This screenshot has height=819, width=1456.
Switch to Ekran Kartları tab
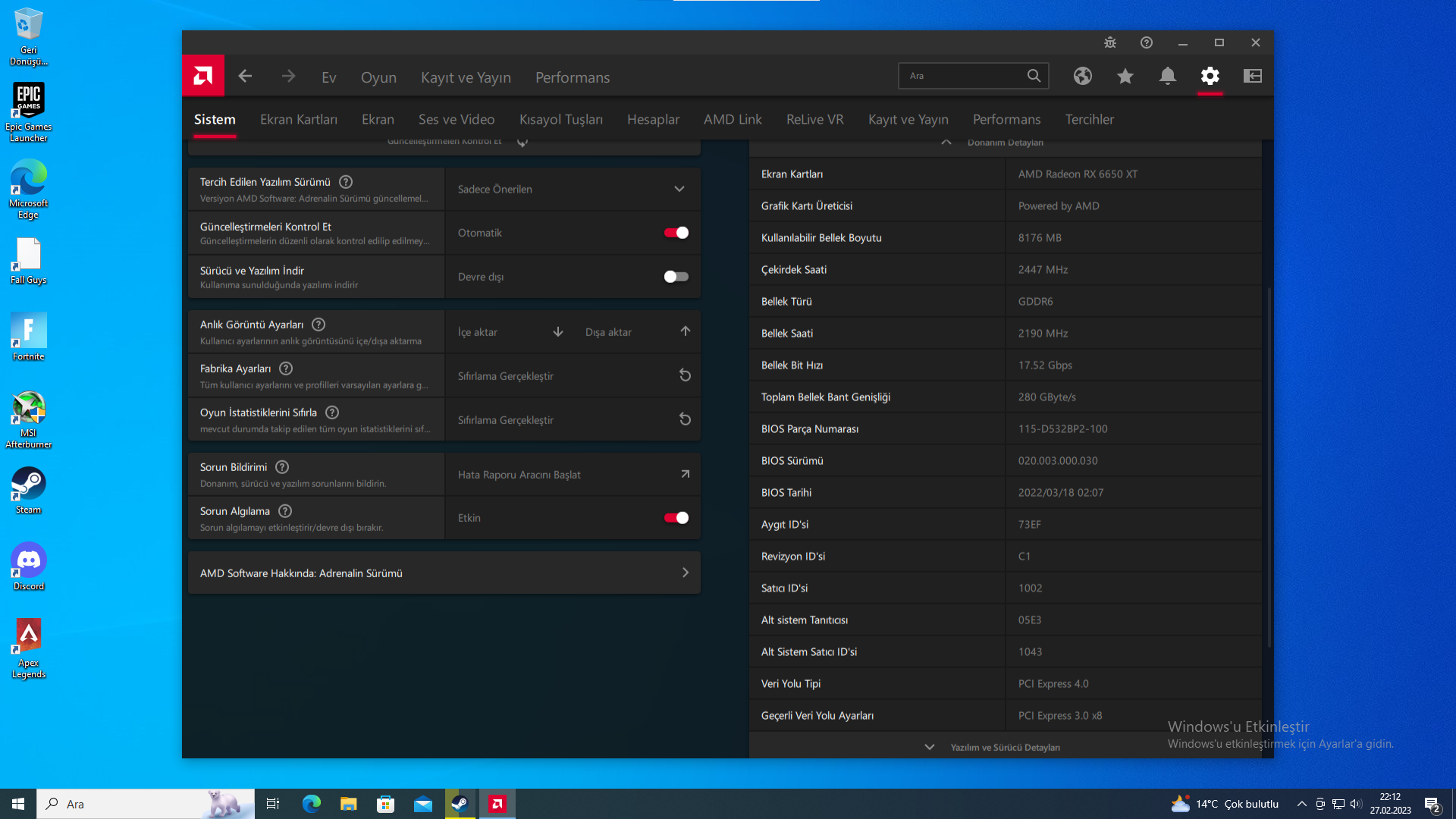click(x=299, y=119)
